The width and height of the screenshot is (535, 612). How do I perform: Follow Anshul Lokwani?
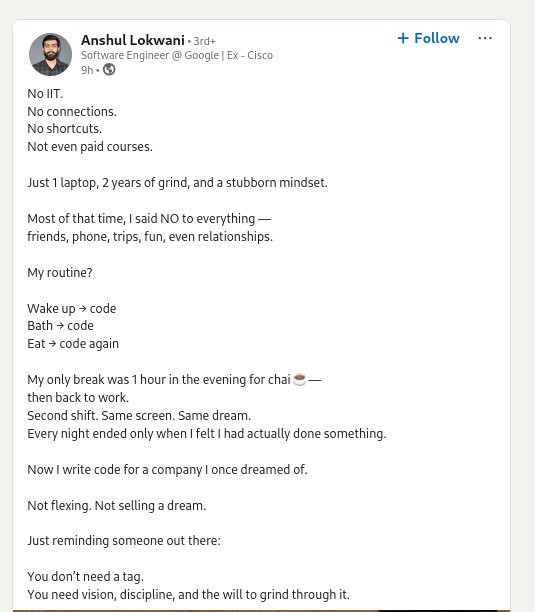[428, 38]
